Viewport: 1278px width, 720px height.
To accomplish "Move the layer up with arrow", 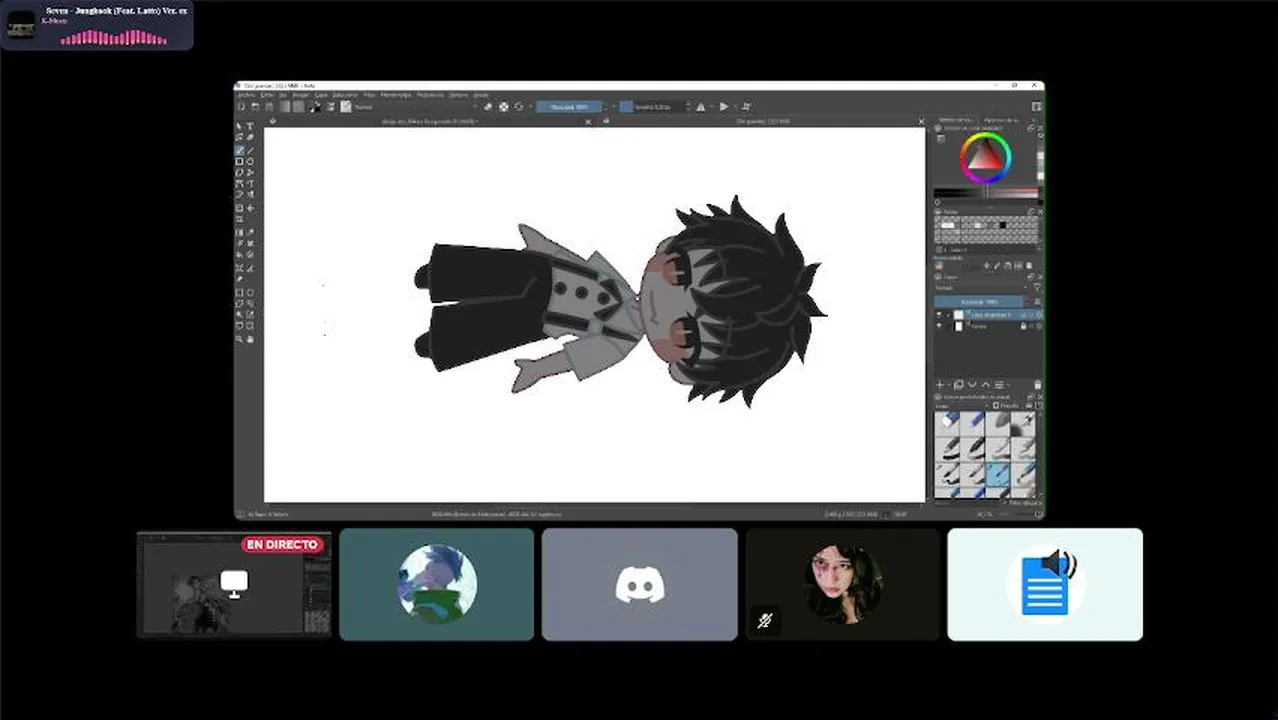I will click(x=985, y=384).
